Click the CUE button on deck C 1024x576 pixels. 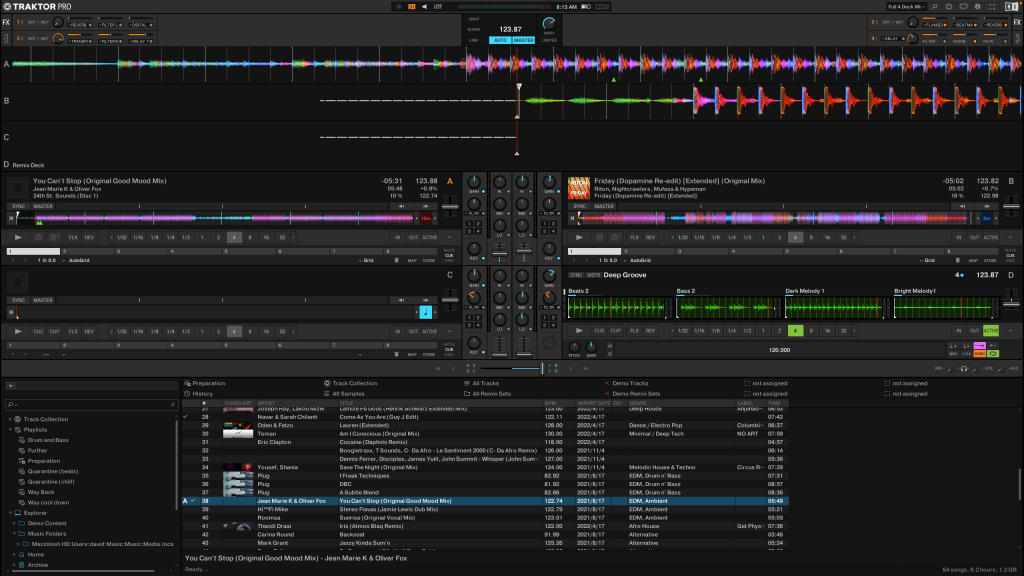pos(39,332)
